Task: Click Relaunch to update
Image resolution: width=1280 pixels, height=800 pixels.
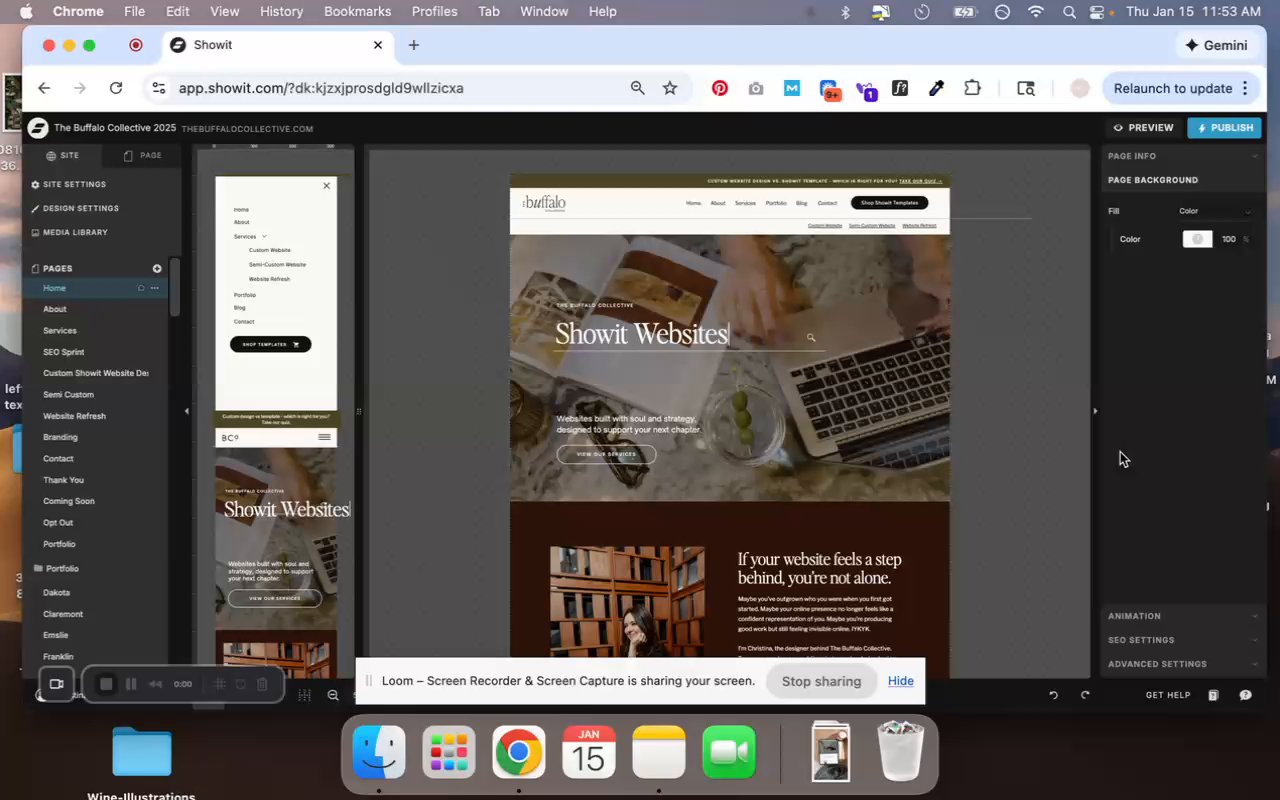Action: tap(1173, 88)
